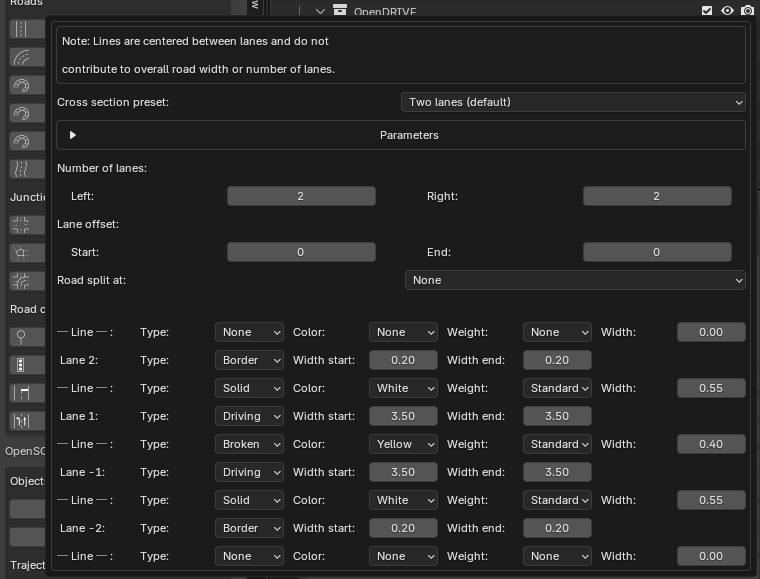Viewport: 760px width, 579px height.
Task: Open Lane -2 type dropdown showing Border
Action: click(249, 529)
